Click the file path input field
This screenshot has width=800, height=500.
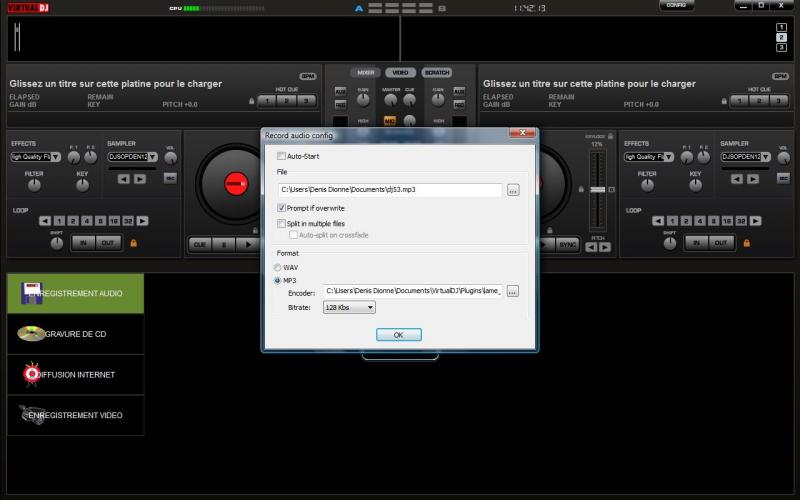click(390, 190)
